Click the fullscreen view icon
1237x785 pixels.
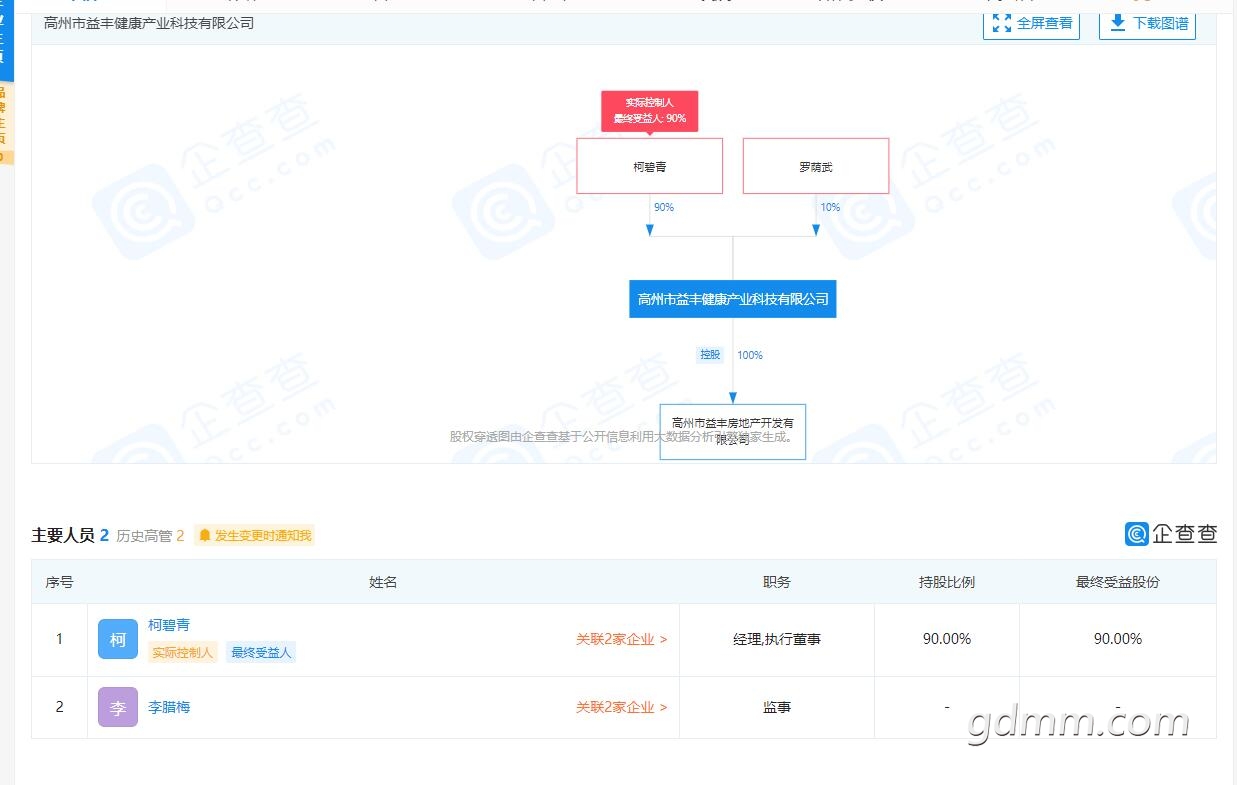[1002, 23]
